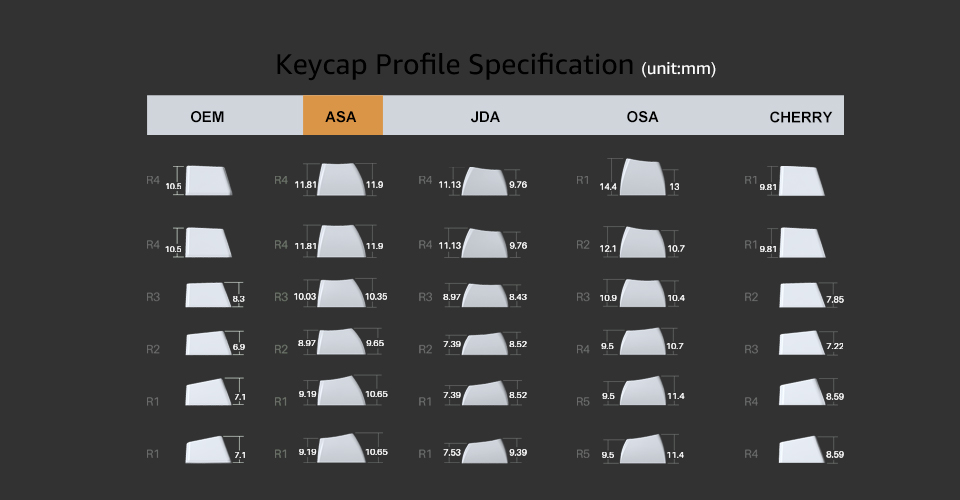Click the OSA R3 keycap image
Screen dimensions: 960x500
642,294
